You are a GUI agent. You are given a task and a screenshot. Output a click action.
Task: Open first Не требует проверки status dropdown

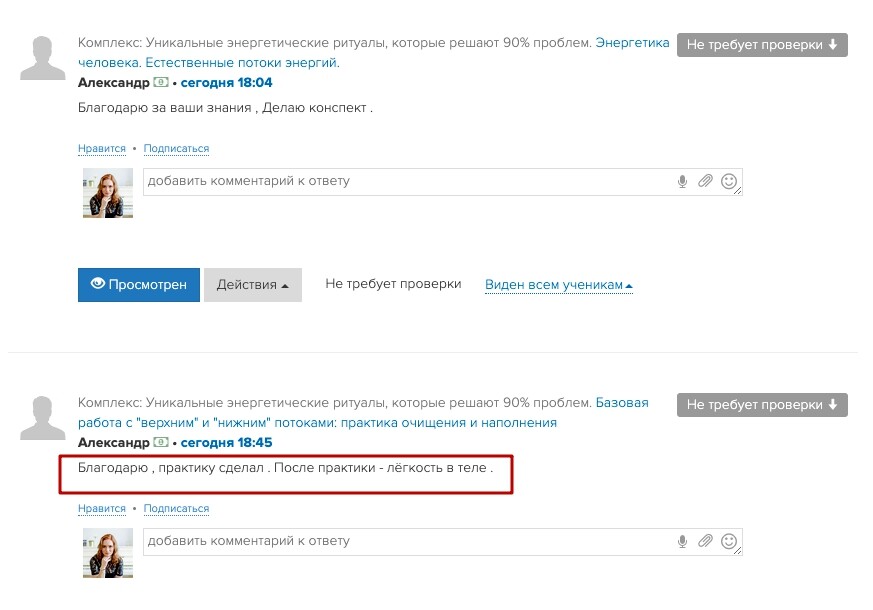click(x=762, y=45)
